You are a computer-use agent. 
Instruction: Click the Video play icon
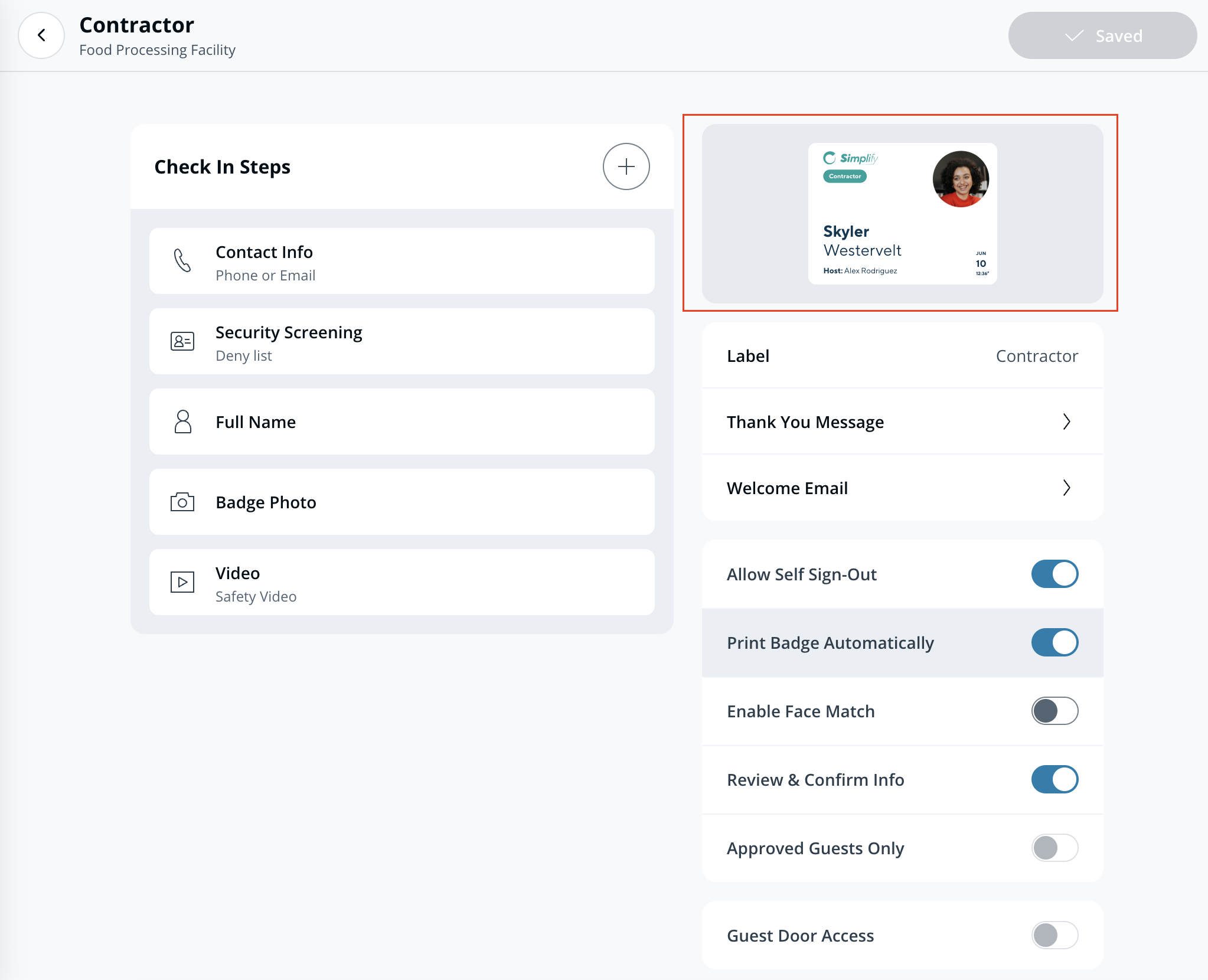pyautogui.click(x=182, y=582)
